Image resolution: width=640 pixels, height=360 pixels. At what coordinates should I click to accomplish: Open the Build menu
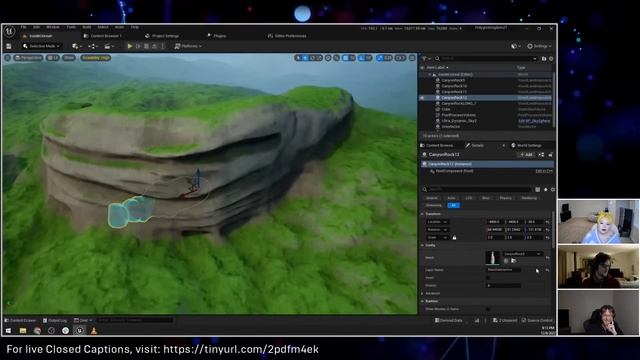coord(87,27)
